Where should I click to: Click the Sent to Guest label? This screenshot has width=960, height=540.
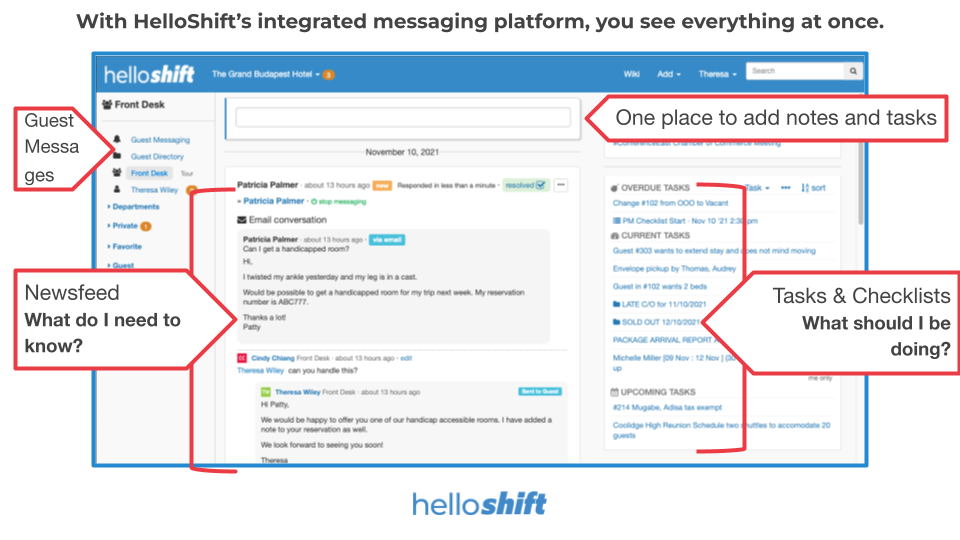(540, 392)
